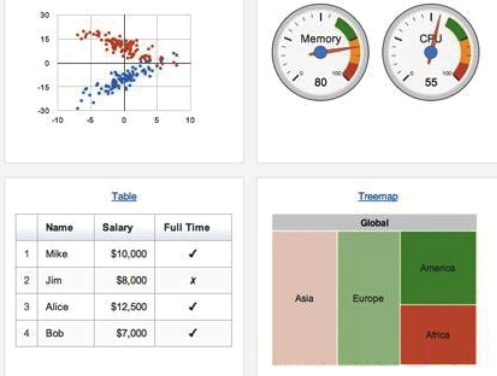Select the Africa treemap block
Screen dimensions: 497x376
coord(438,335)
